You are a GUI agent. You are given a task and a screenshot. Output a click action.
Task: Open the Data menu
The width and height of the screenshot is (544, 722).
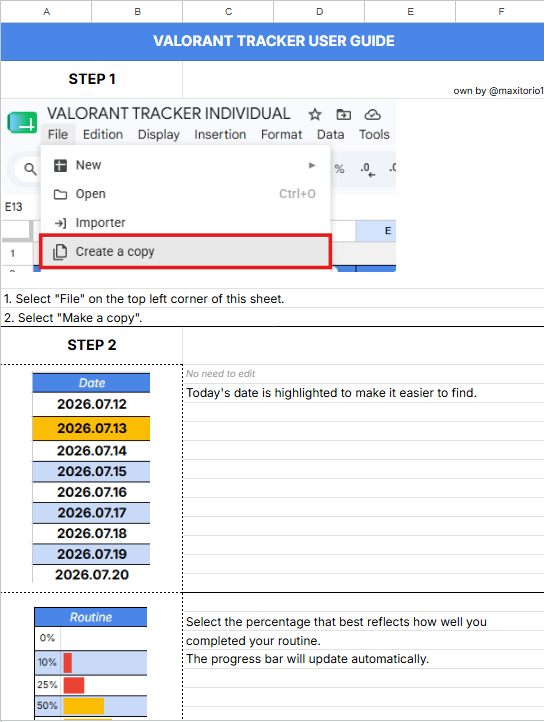330,134
